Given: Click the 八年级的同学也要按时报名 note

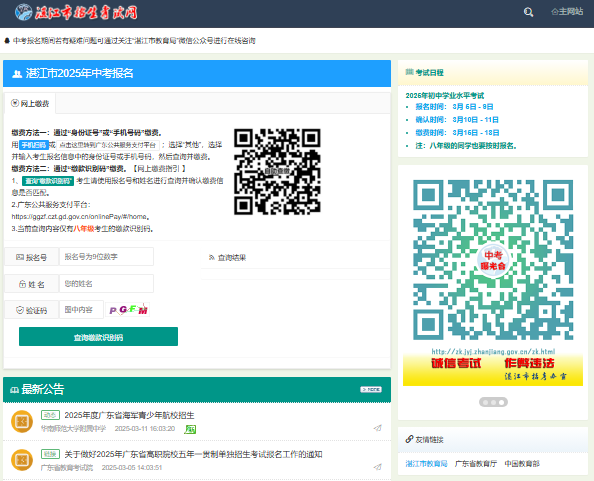Looking at the screenshot, I should 466,146.
